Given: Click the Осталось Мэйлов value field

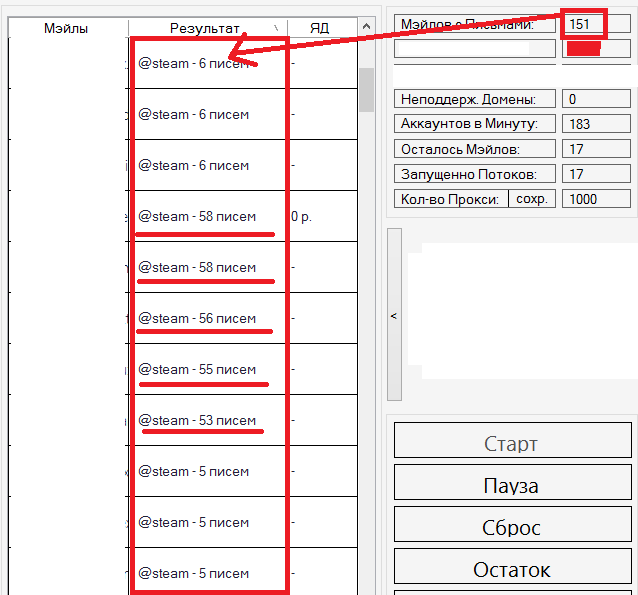Looking at the screenshot, I should coord(595,149).
